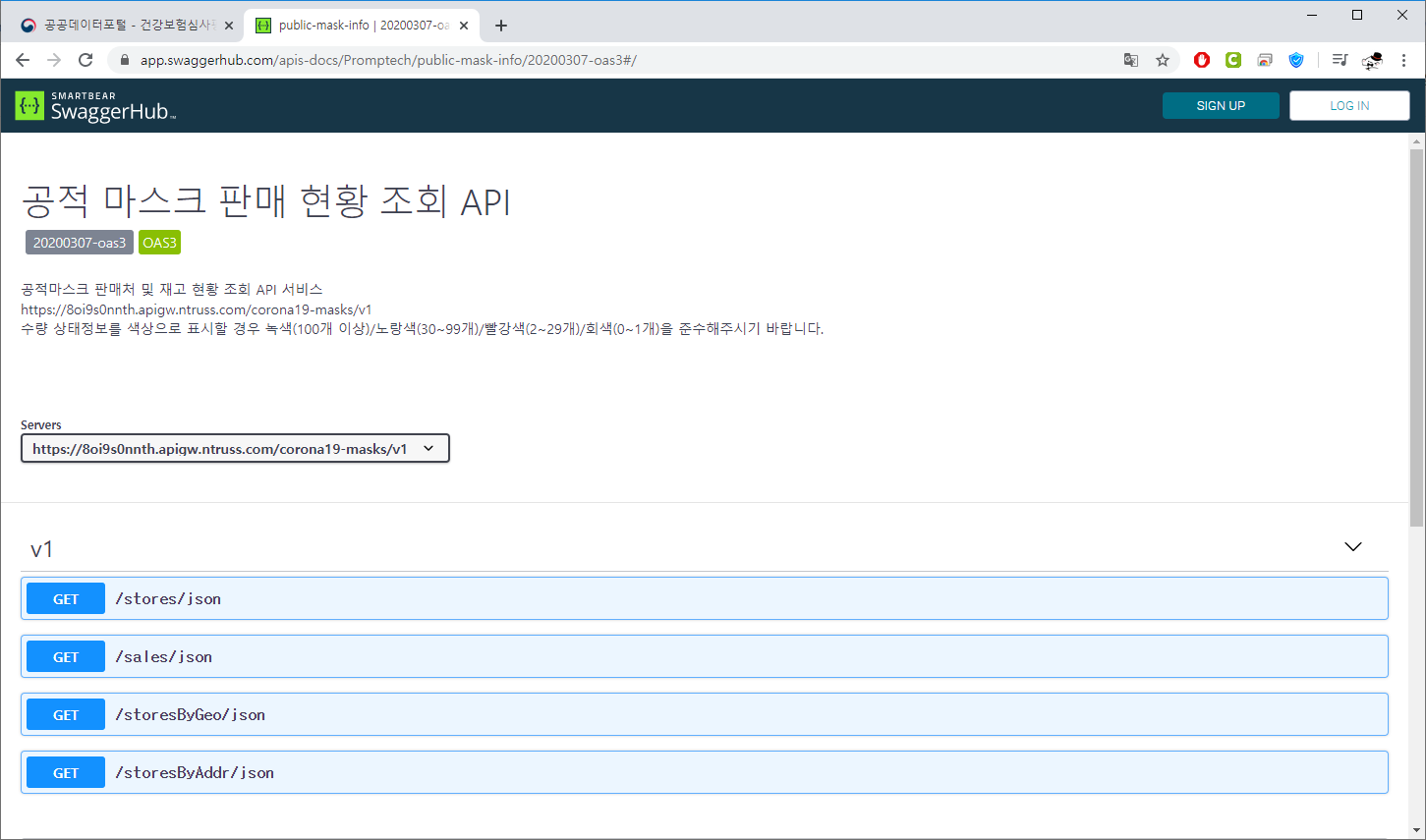
Task: Click the v1 tag heading
Action: pos(41,549)
